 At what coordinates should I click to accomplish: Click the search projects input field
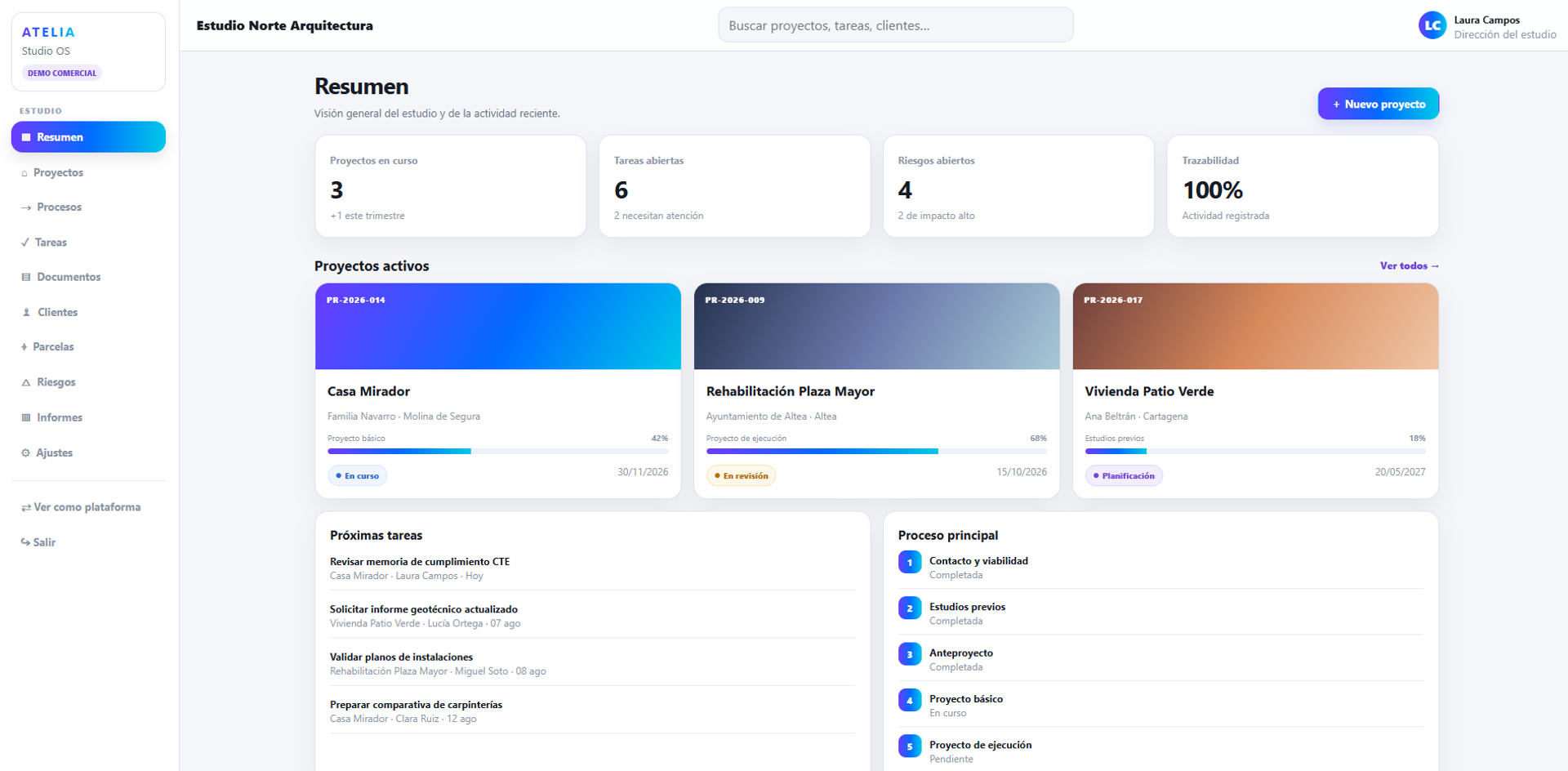(896, 25)
